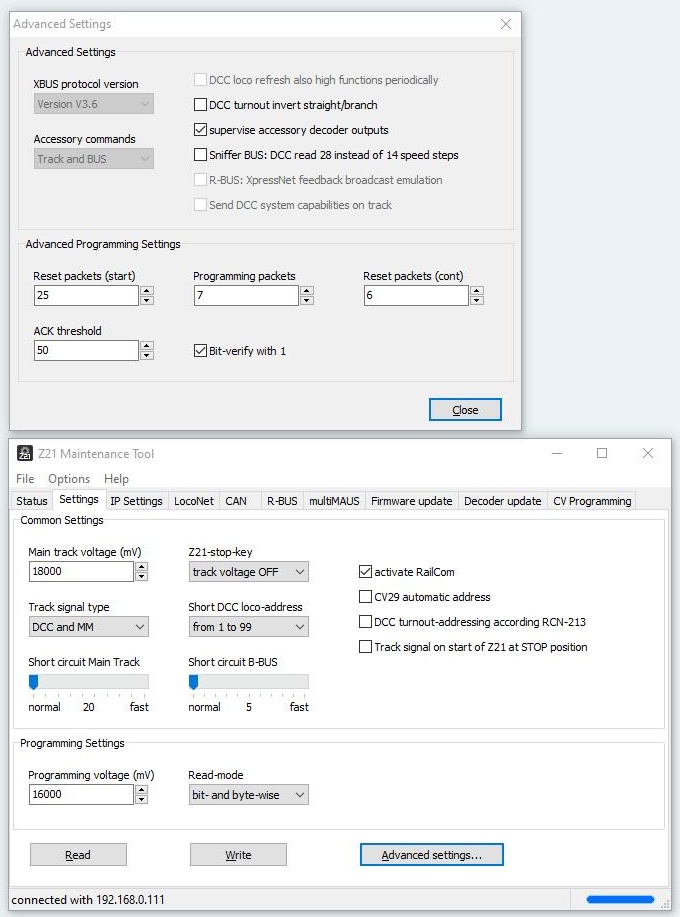The image size is (680, 917).
Task: Increase ACK threshold with up arrow
Action: [x=147, y=345]
